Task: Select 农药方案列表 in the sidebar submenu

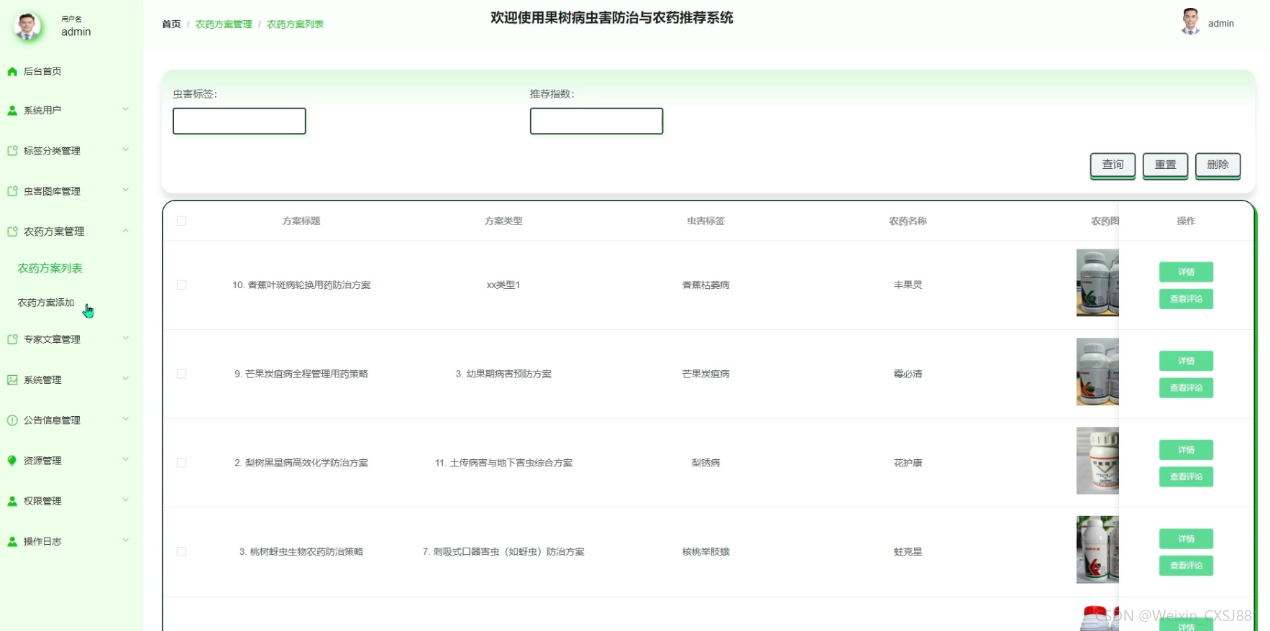Action: pos(50,268)
